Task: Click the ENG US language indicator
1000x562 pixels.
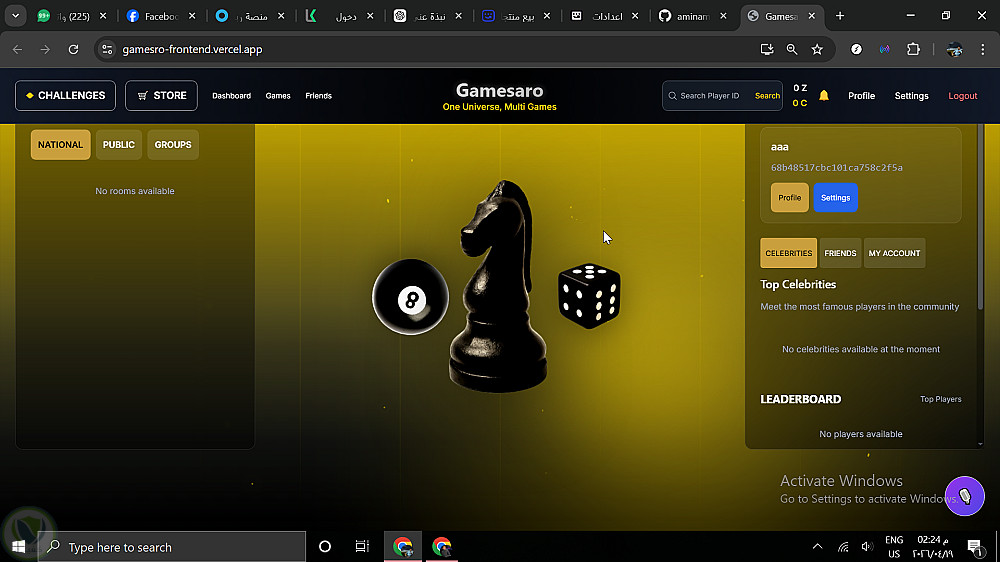Action: pyautogui.click(x=894, y=547)
